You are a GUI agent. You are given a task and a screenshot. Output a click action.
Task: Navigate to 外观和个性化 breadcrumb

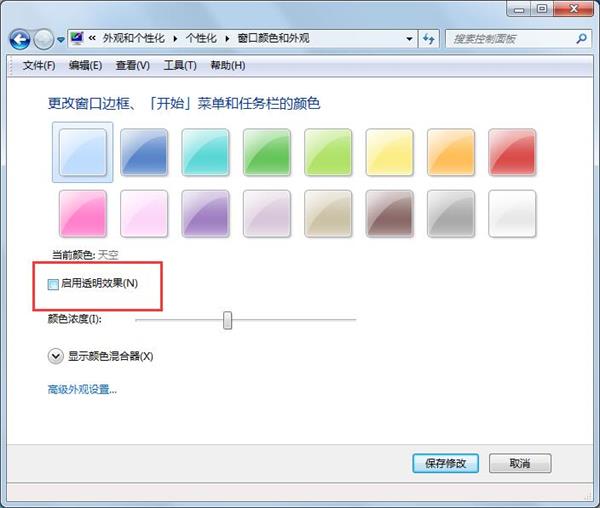pyautogui.click(x=134, y=38)
